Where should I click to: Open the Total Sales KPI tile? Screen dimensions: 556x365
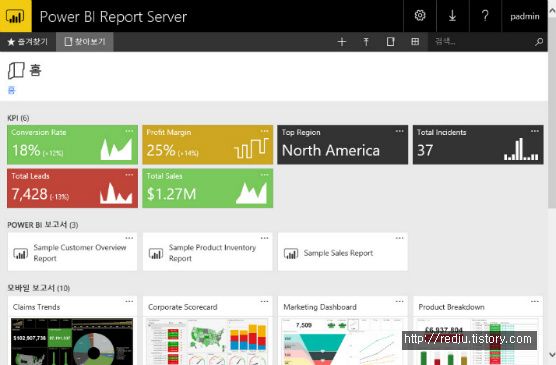coord(207,188)
